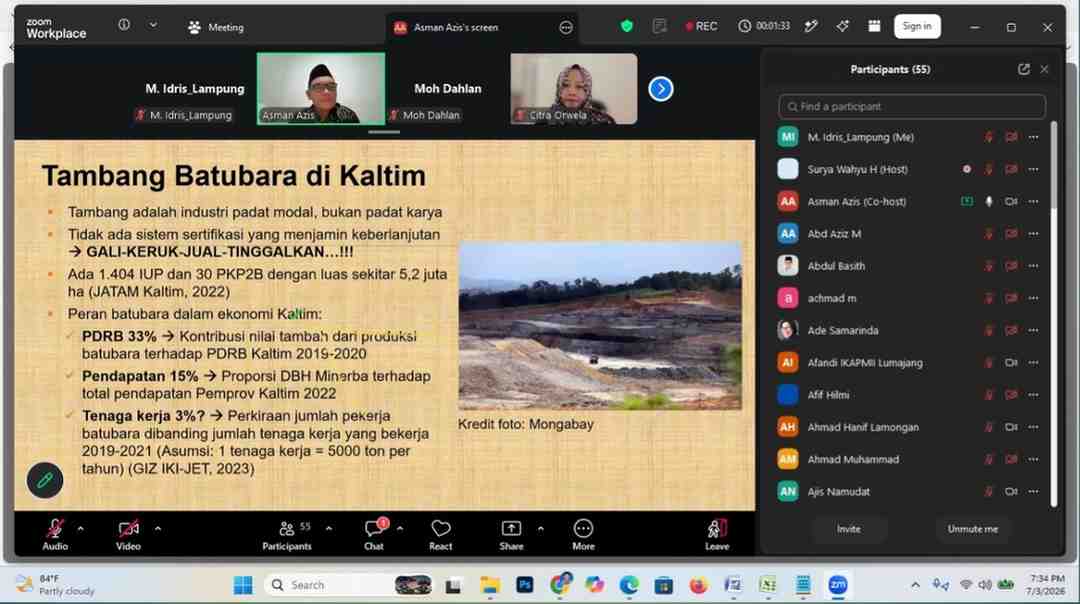The image size is (1080, 604).
Task: Click the mining site photo on slide
Action: coord(600,325)
